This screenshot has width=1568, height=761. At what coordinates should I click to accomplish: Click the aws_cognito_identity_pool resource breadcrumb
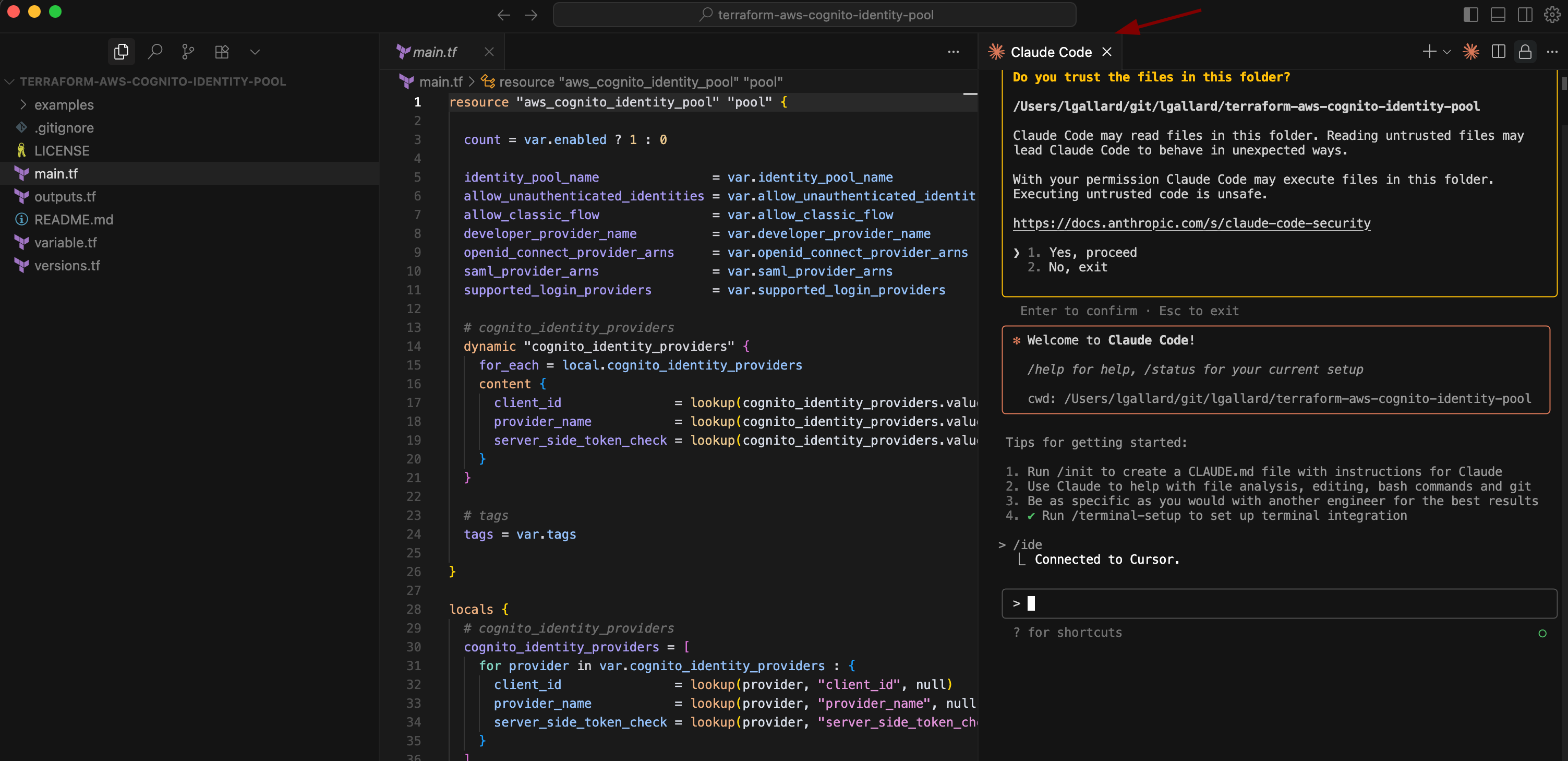641,81
